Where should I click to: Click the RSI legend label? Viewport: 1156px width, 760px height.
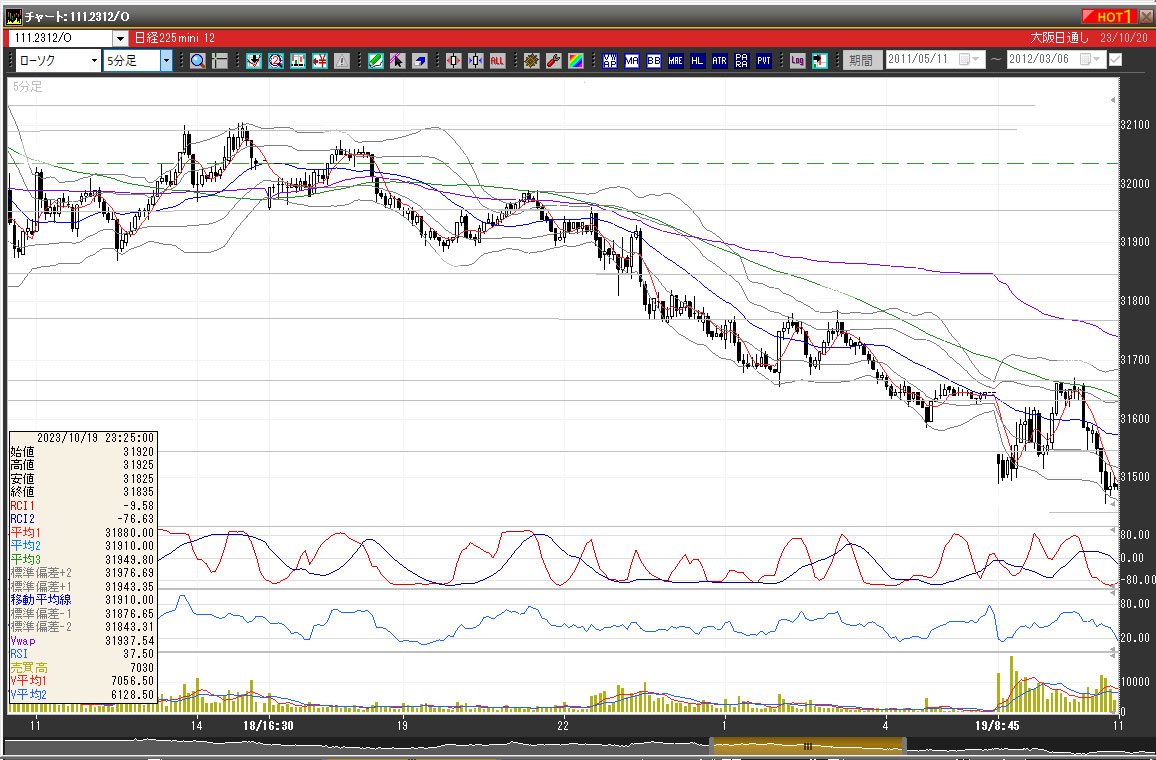(x=19, y=654)
